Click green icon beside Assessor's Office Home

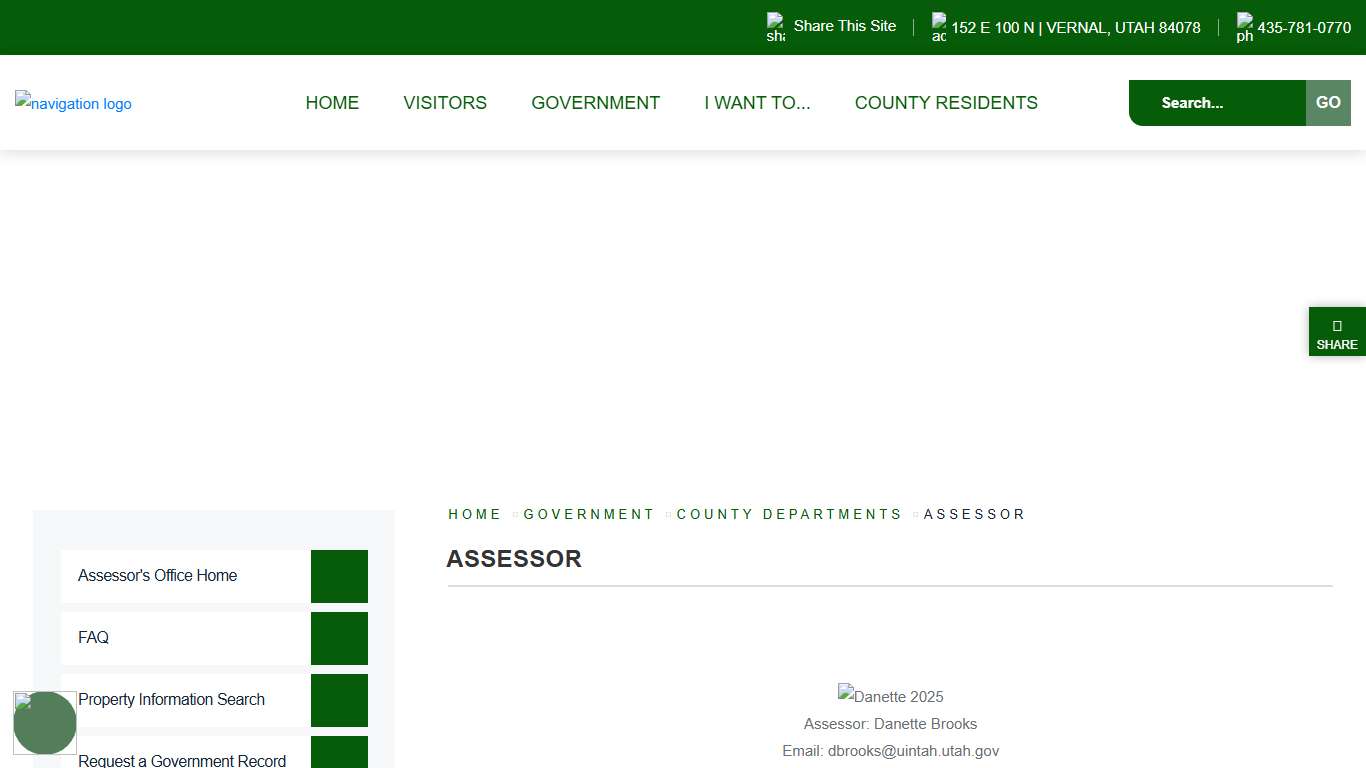[339, 576]
